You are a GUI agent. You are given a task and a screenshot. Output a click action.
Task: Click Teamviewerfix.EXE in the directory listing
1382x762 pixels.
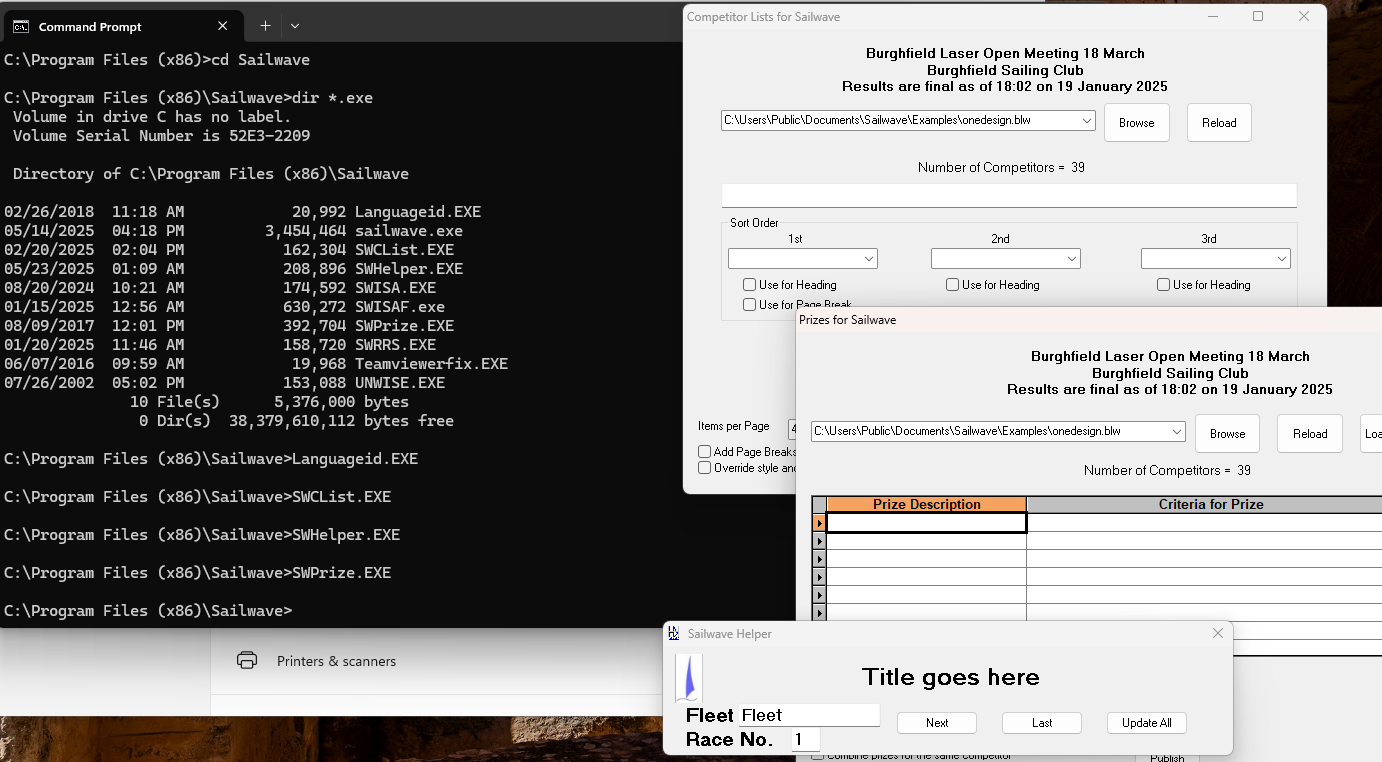pyautogui.click(x=431, y=364)
